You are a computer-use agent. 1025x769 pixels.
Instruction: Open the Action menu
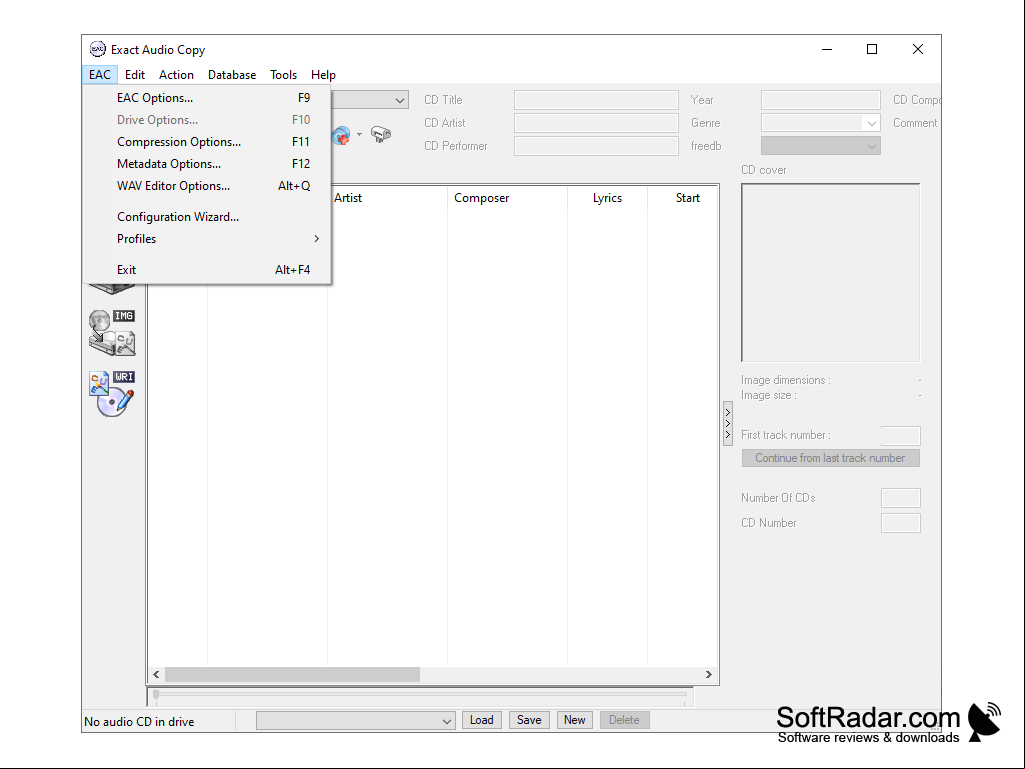pos(176,75)
